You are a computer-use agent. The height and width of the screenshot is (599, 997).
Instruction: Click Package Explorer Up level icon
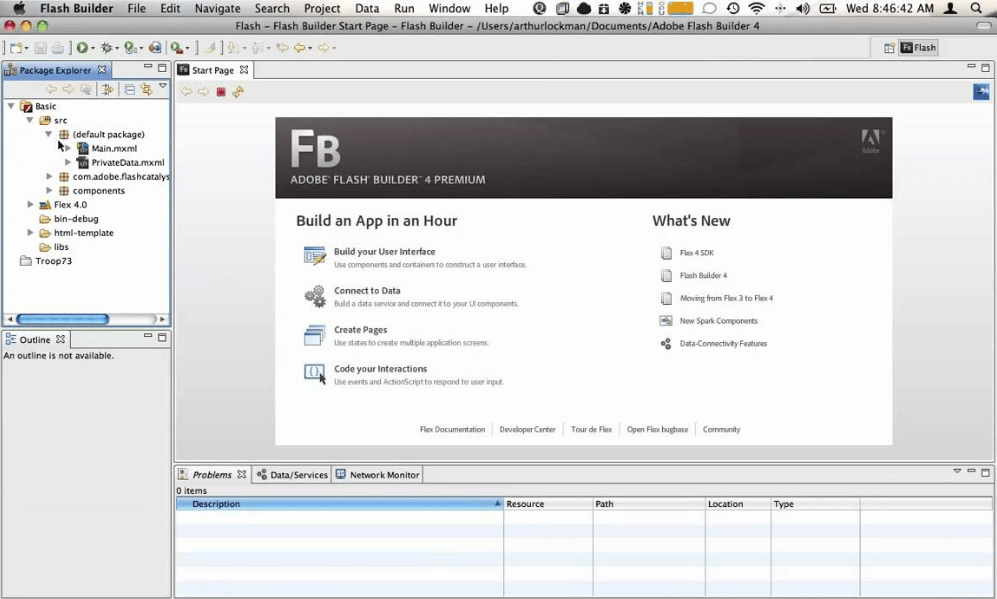coord(85,89)
